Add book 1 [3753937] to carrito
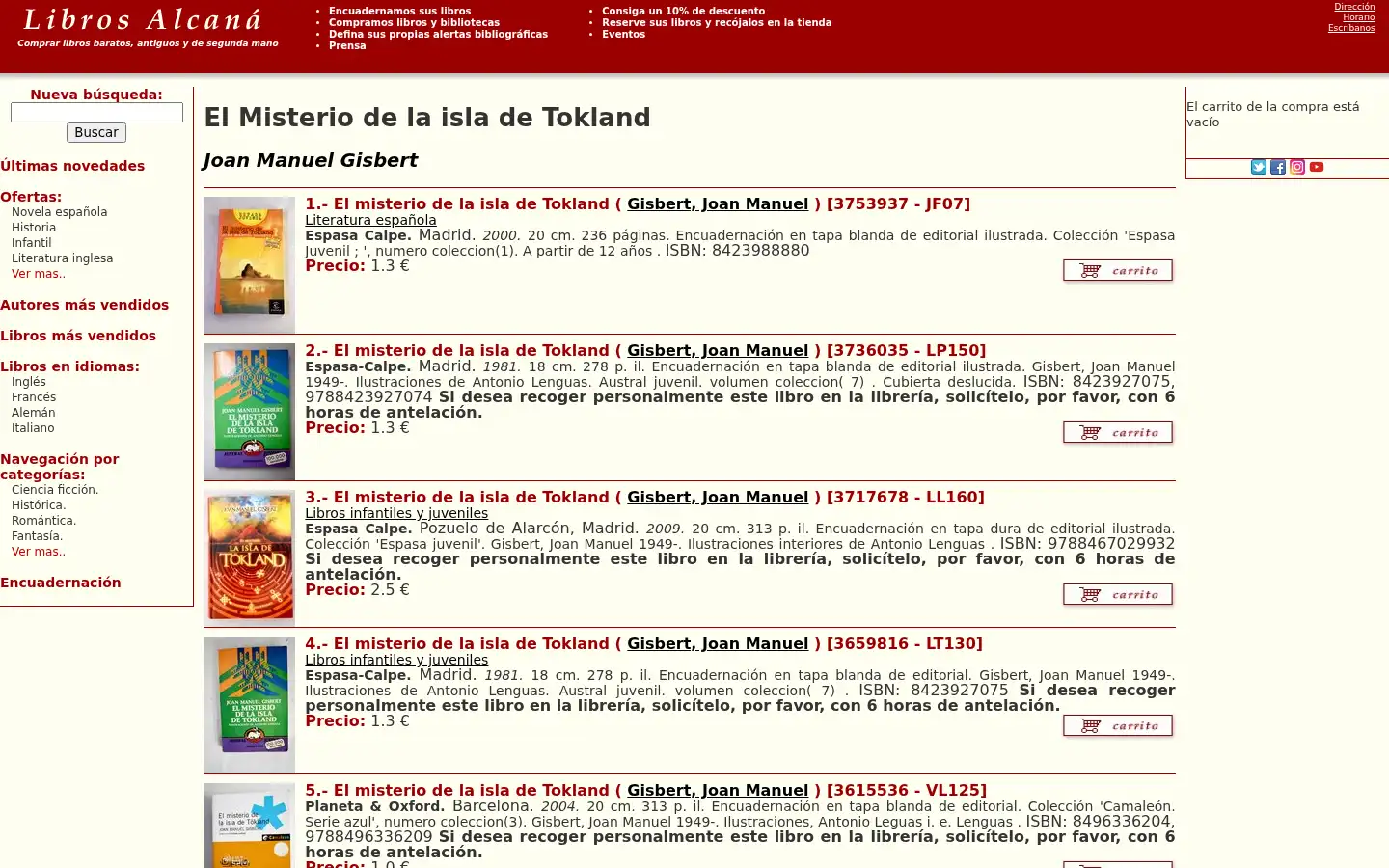Viewport: 1389px width, 868px height. click(x=1118, y=270)
